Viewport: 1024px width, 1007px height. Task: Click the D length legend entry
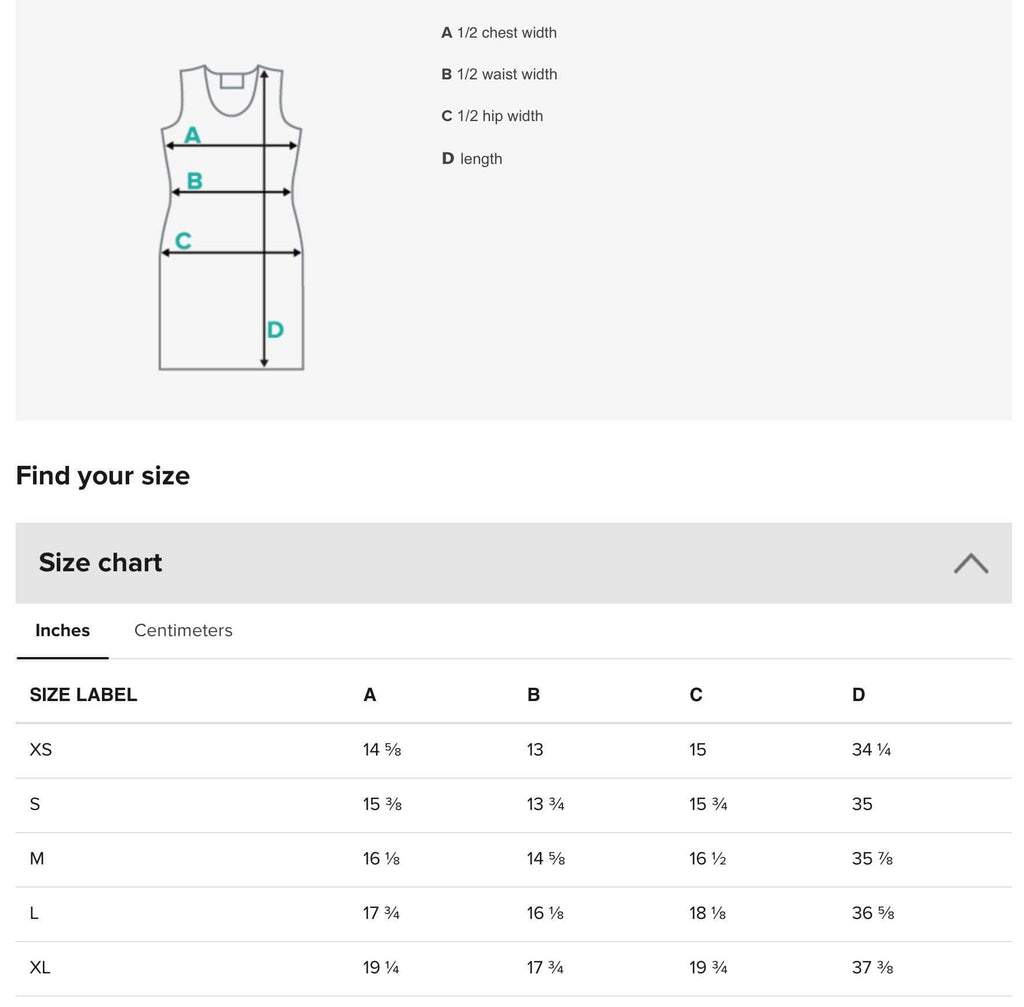tap(472, 159)
